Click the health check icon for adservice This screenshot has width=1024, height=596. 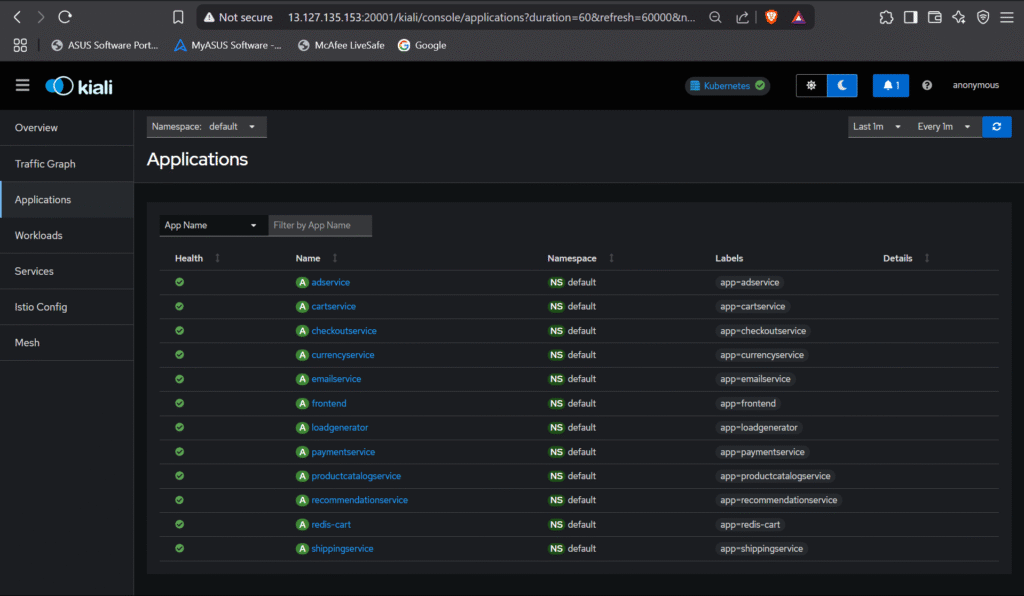click(x=180, y=282)
